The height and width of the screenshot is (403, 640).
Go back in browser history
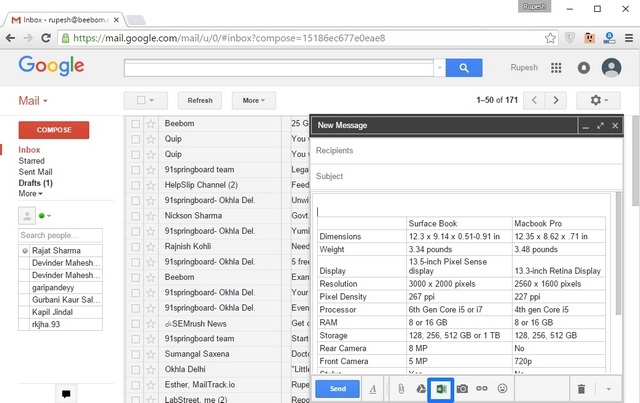tap(11, 38)
